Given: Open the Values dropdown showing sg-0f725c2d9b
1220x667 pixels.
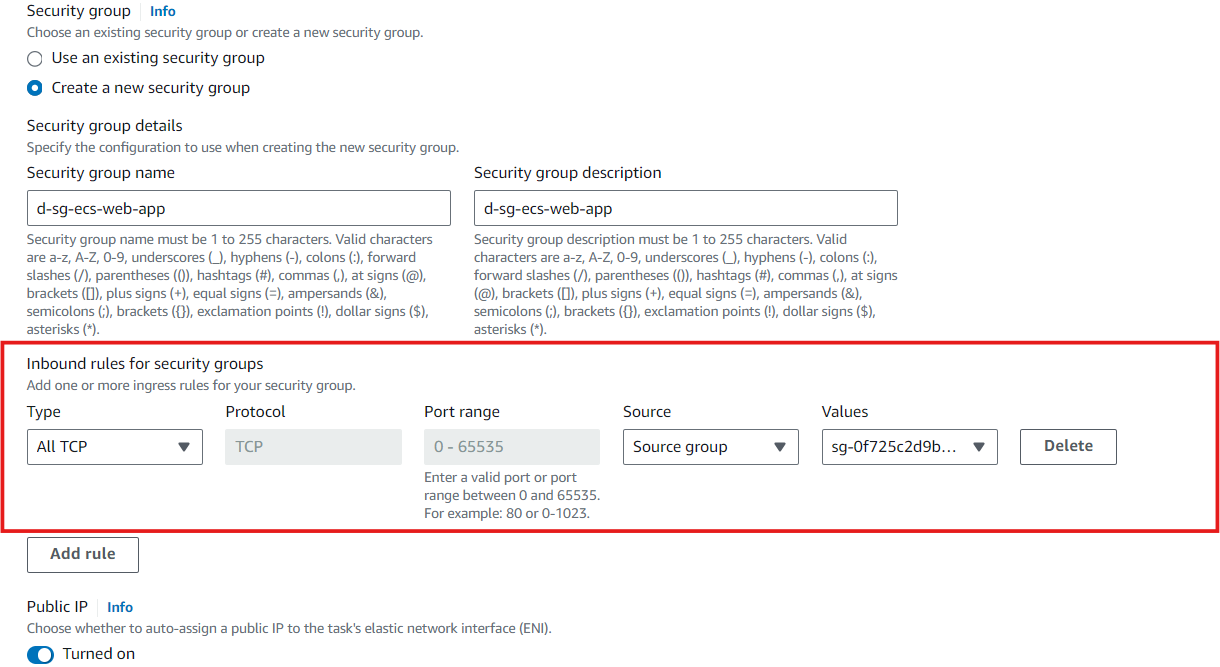Looking at the screenshot, I should tap(908, 446).
